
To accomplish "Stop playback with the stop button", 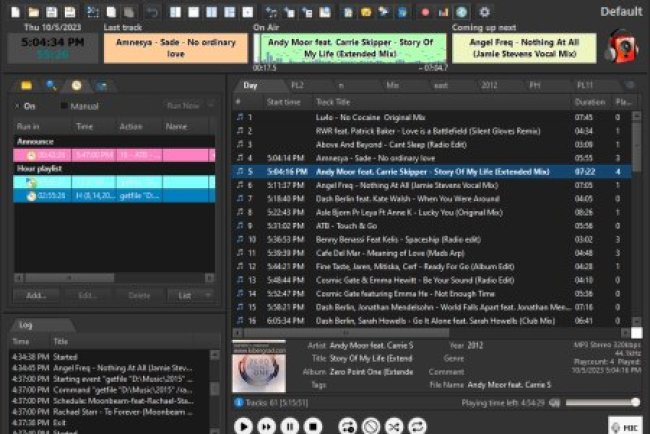I will pyautogui.click(x=313, y=426).
